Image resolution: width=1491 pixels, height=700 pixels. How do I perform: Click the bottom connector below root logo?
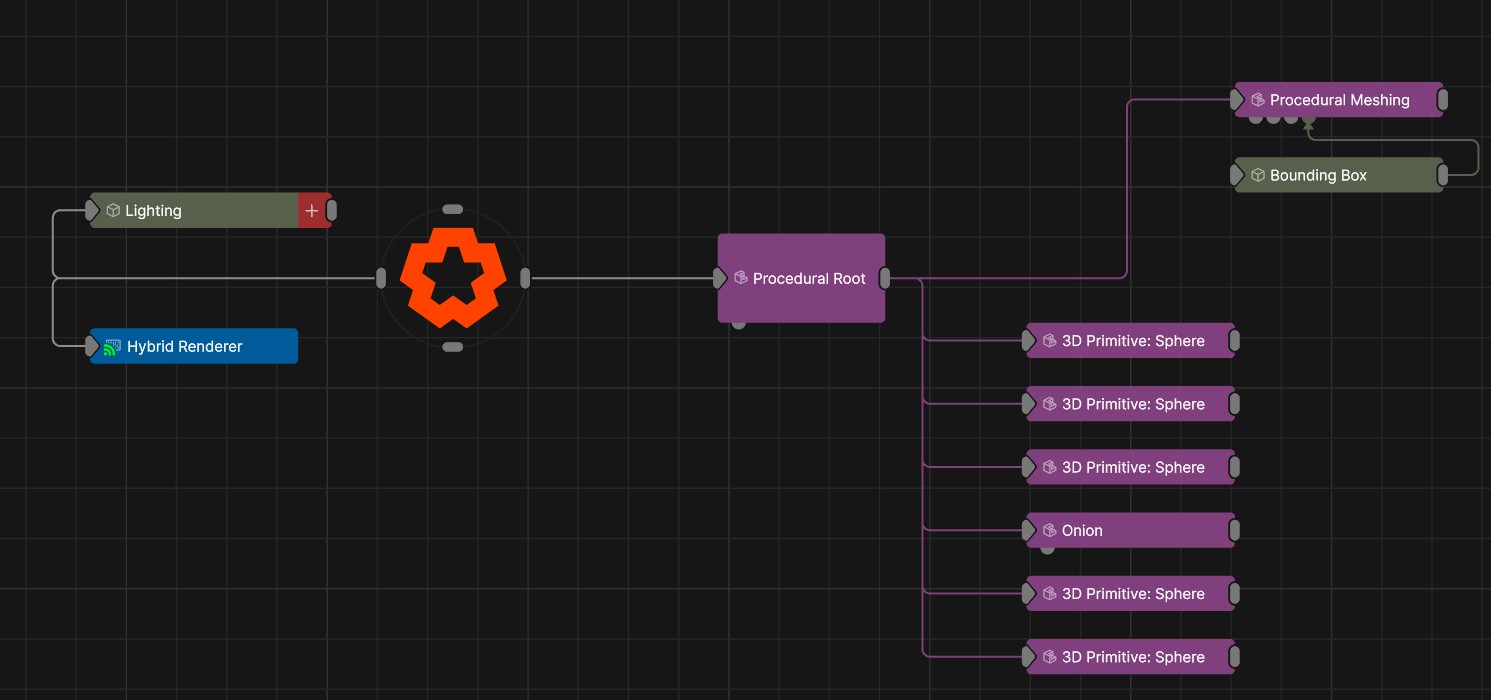453,347
